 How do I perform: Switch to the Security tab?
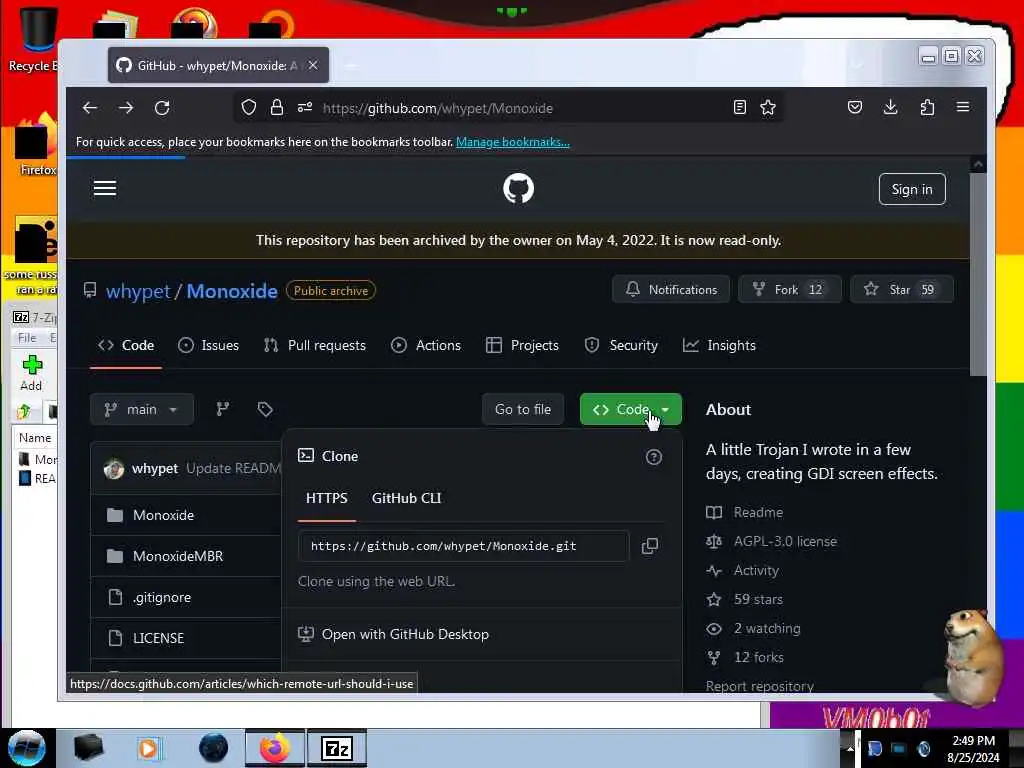tap(621, 345)
